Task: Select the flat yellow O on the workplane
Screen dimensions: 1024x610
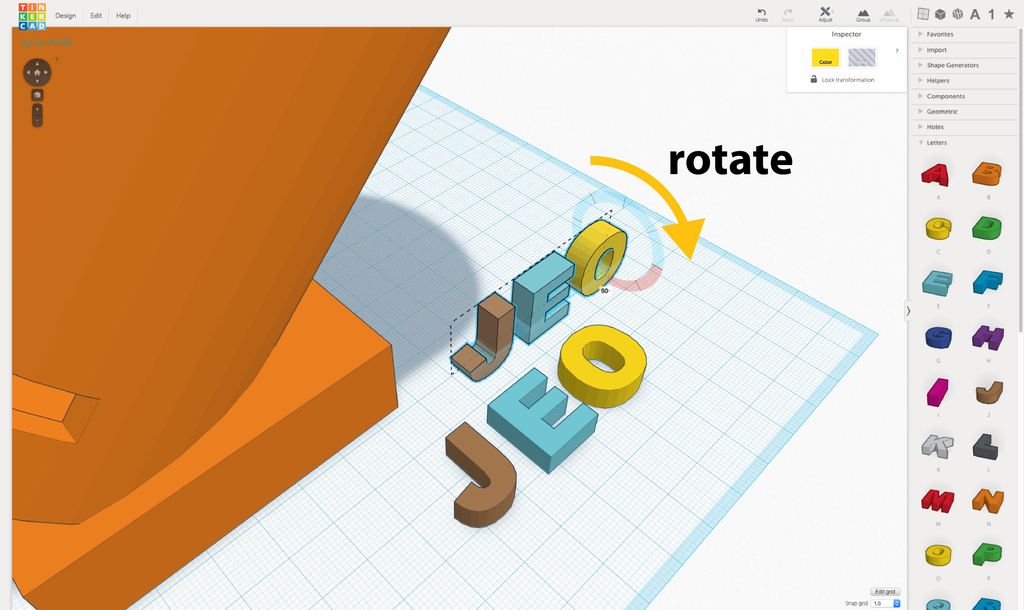Action: 602,365
